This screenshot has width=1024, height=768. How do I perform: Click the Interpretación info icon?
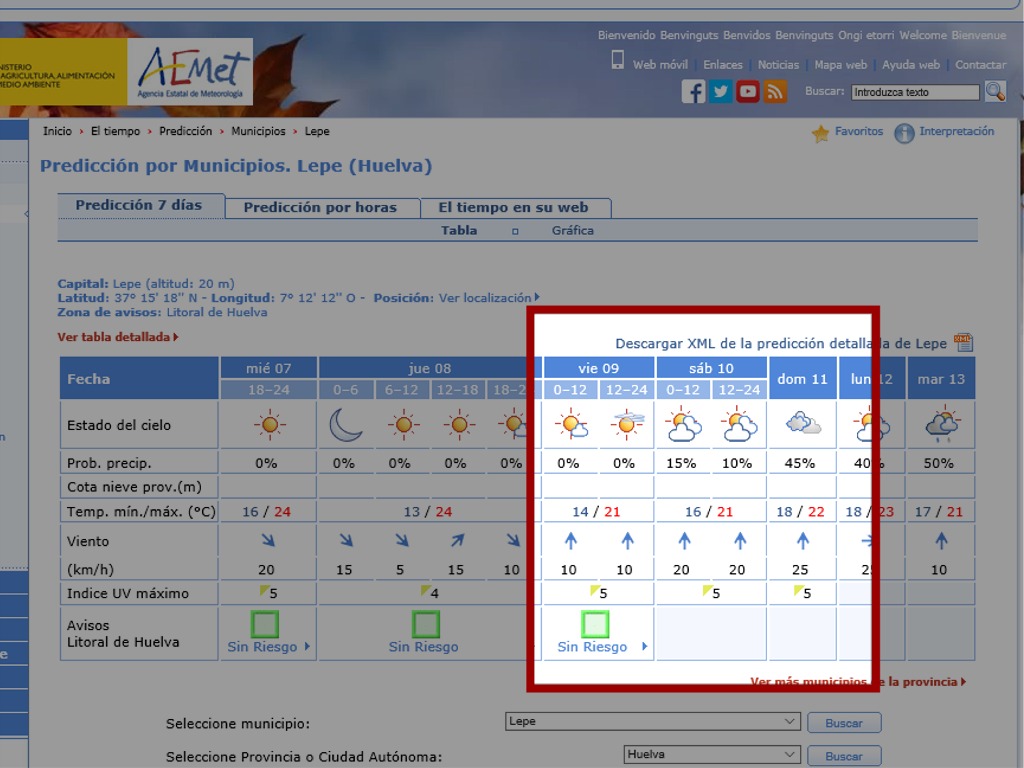pos(904,133)
